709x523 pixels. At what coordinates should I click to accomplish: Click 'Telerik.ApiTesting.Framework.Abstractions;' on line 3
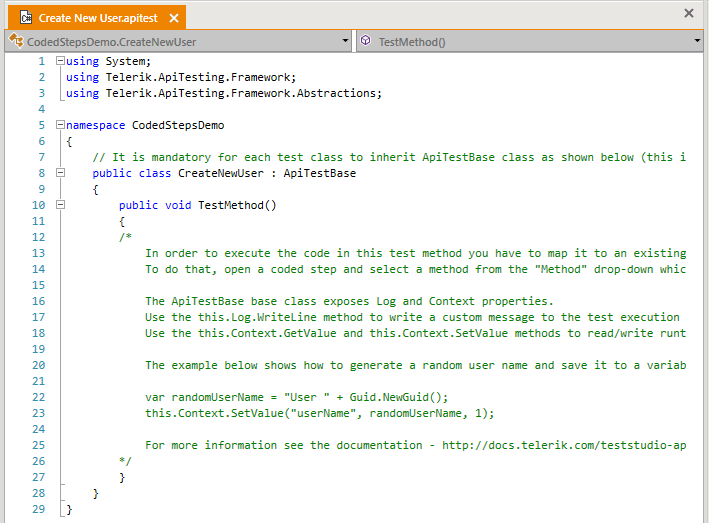point(244,93)
